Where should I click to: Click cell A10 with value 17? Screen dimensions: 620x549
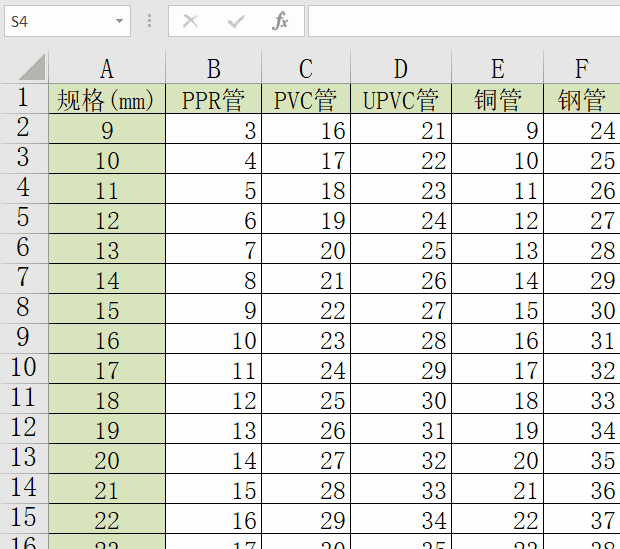click(x=107, y=369)
